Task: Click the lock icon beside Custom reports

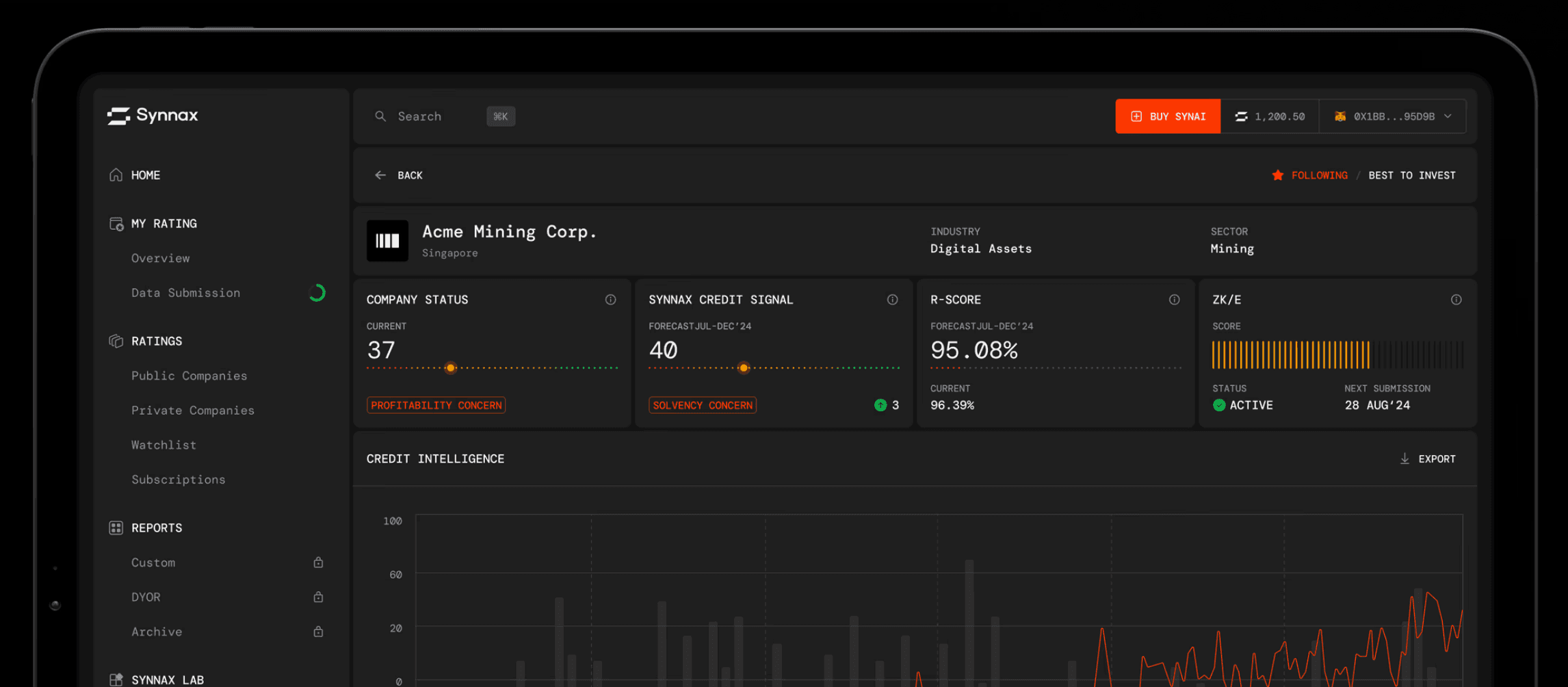Action: tap(318, 562)
